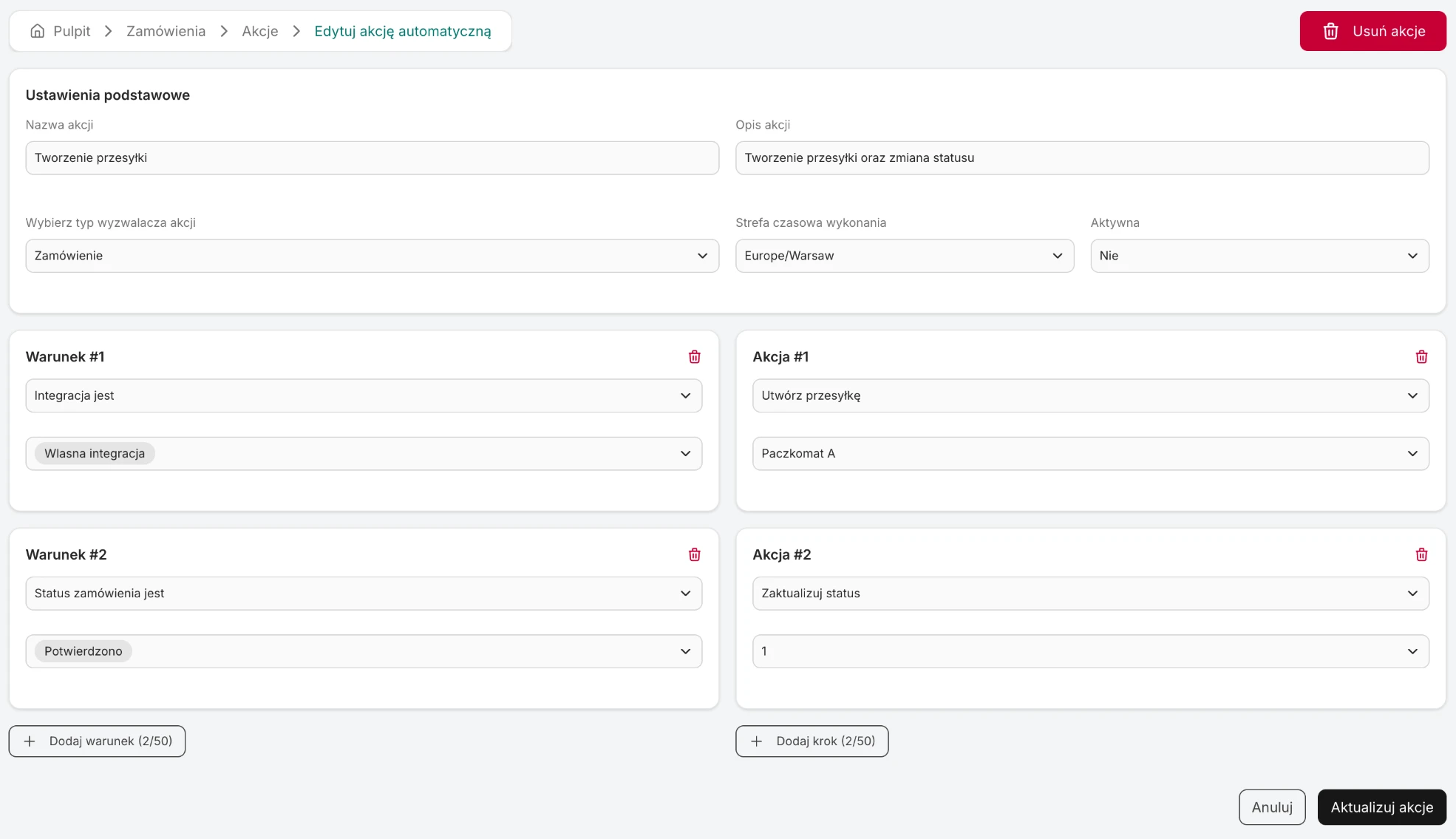
Task: Click the 'Akcja #2' heading text
Action: click(782, 555)
